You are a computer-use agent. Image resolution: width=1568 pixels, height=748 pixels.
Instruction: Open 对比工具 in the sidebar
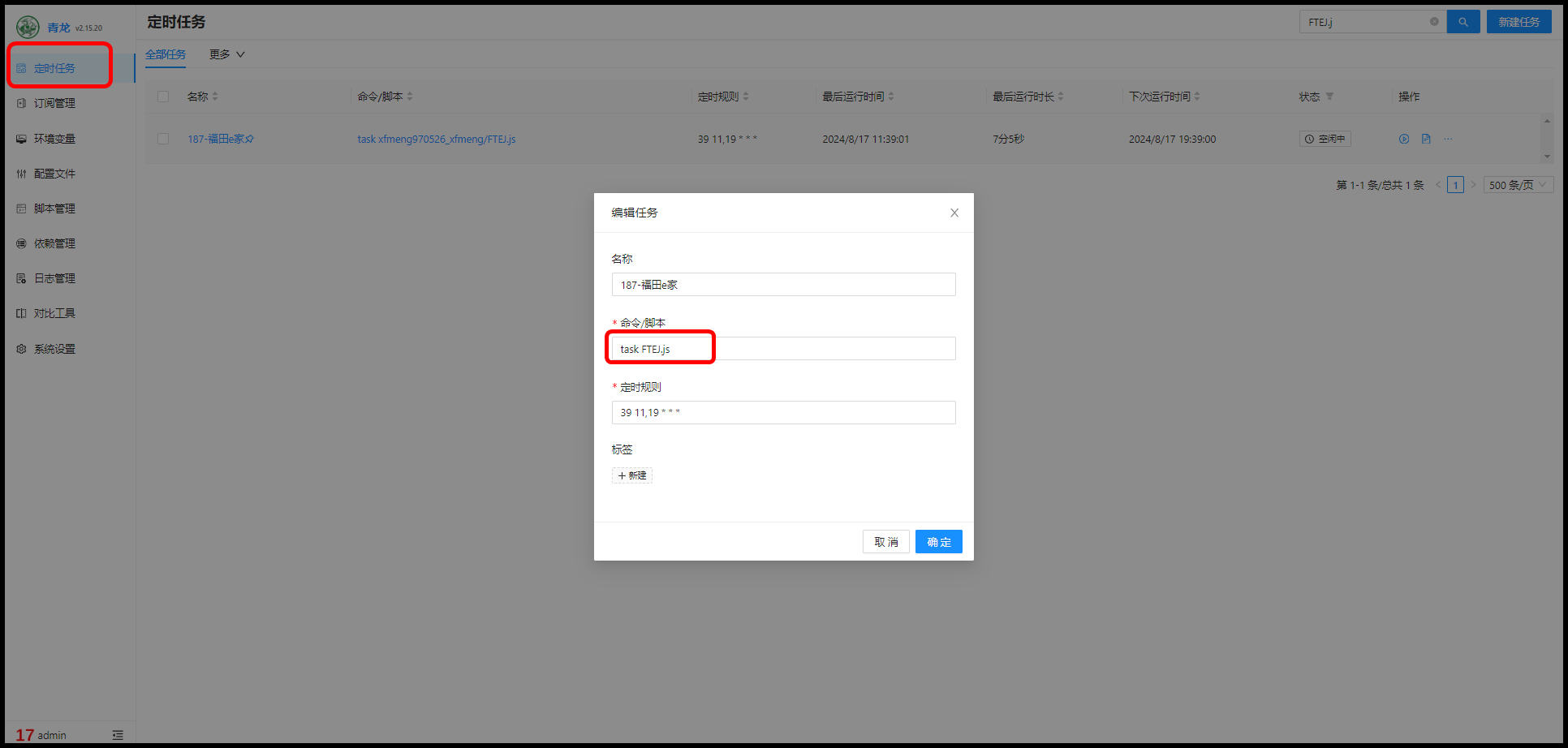coord(54,313)
